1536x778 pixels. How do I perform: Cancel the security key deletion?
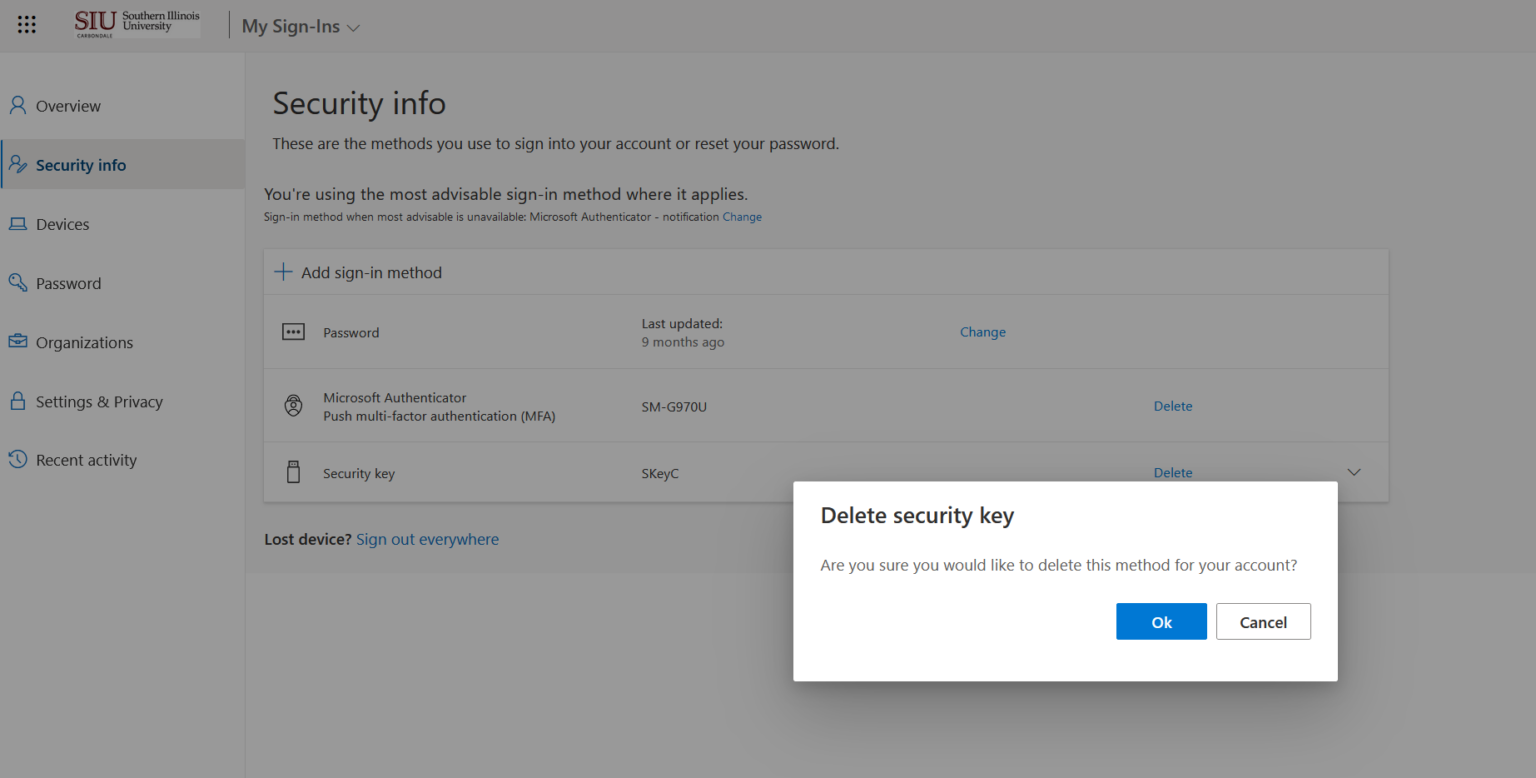(1263, 621)
